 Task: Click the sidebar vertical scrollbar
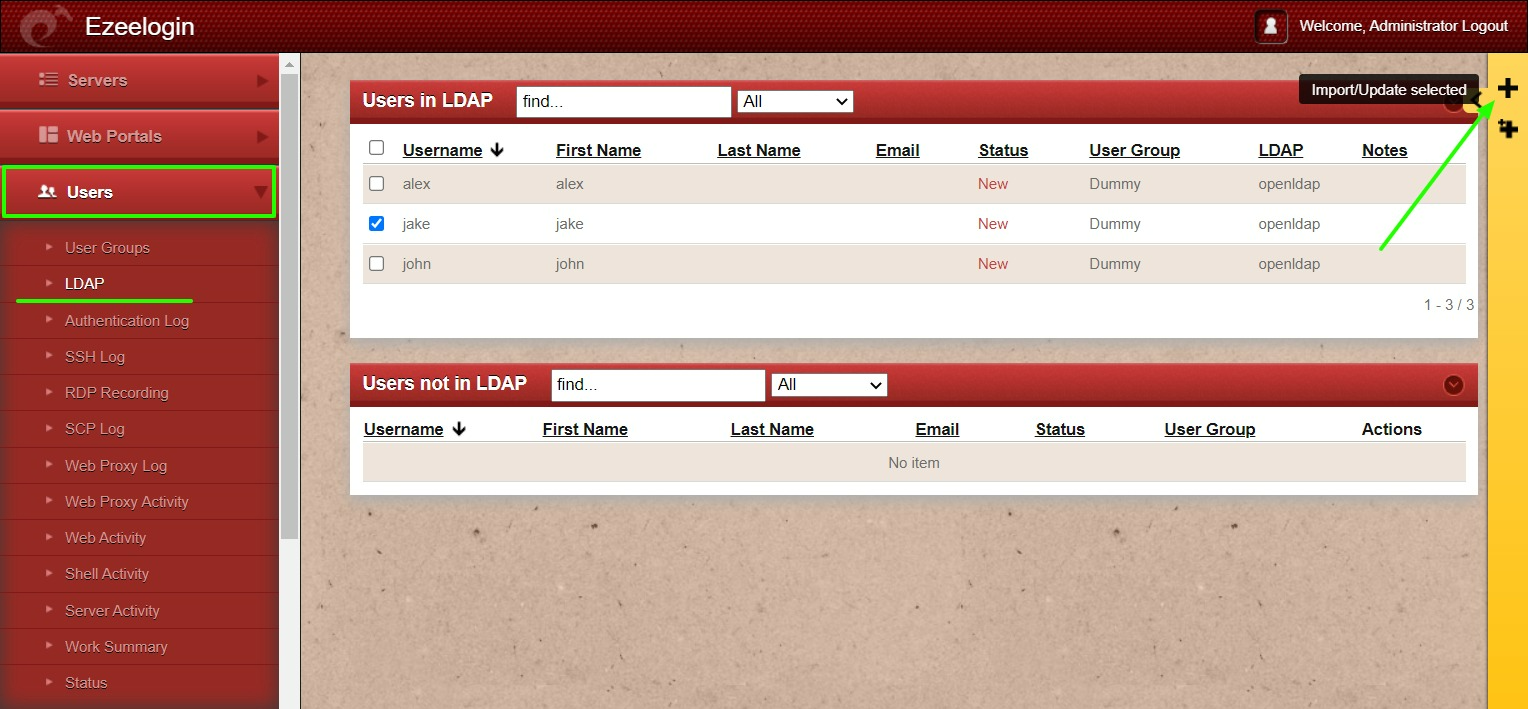[x=290, y=305]
